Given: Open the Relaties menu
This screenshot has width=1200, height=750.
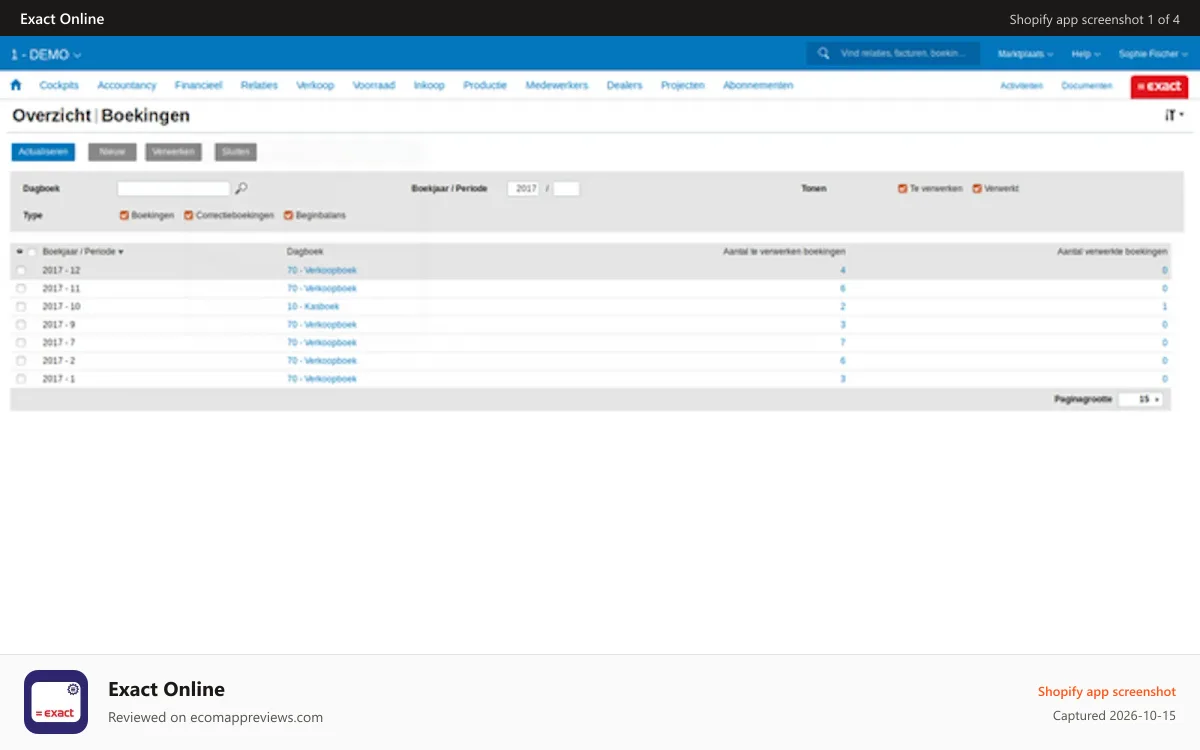Looking at the screenshot, I should (259, 86).
